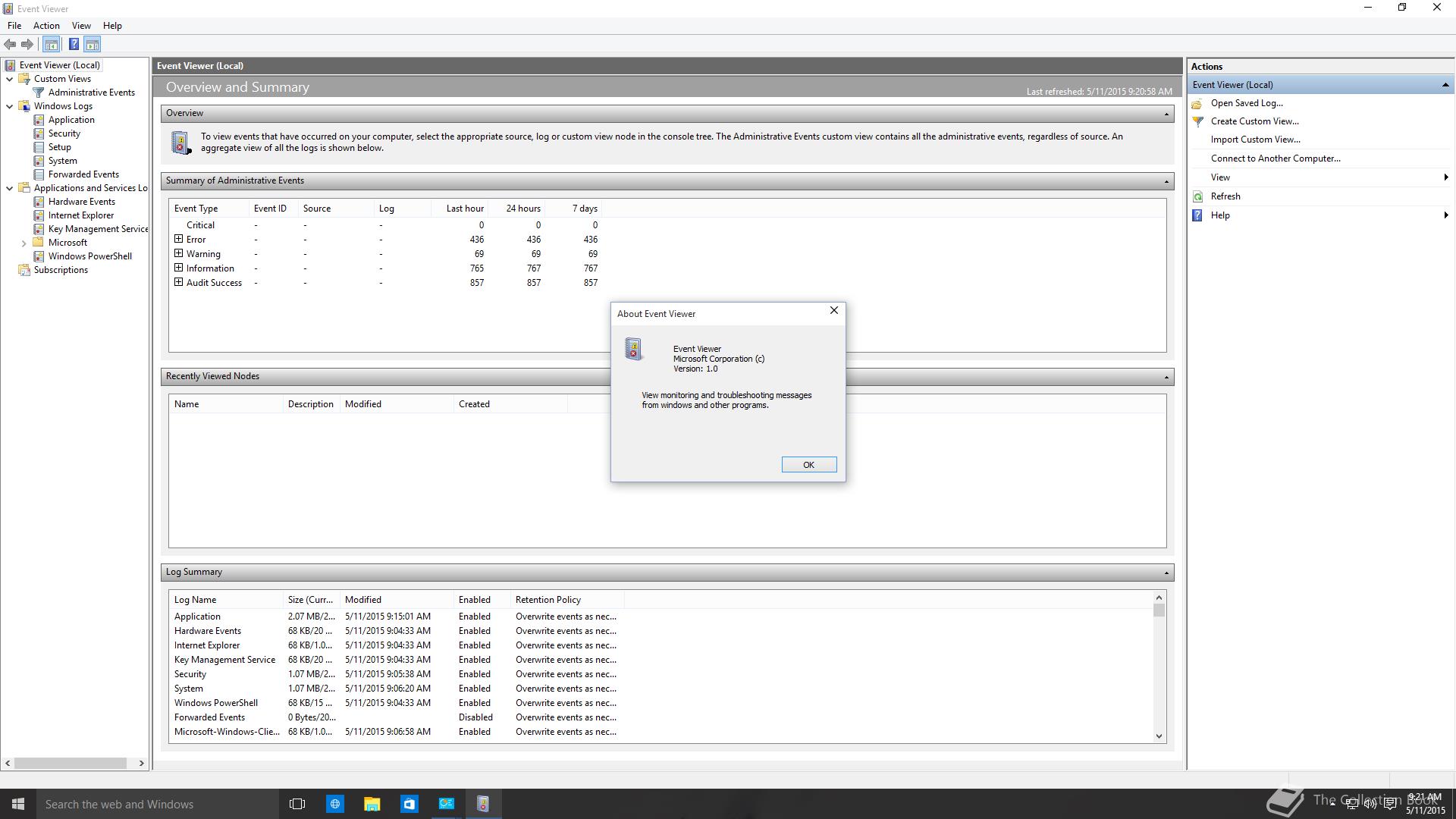Collapse the Log Summary section
The width and height of the screenshot is (1456, 819).
tap(1166, 573)
